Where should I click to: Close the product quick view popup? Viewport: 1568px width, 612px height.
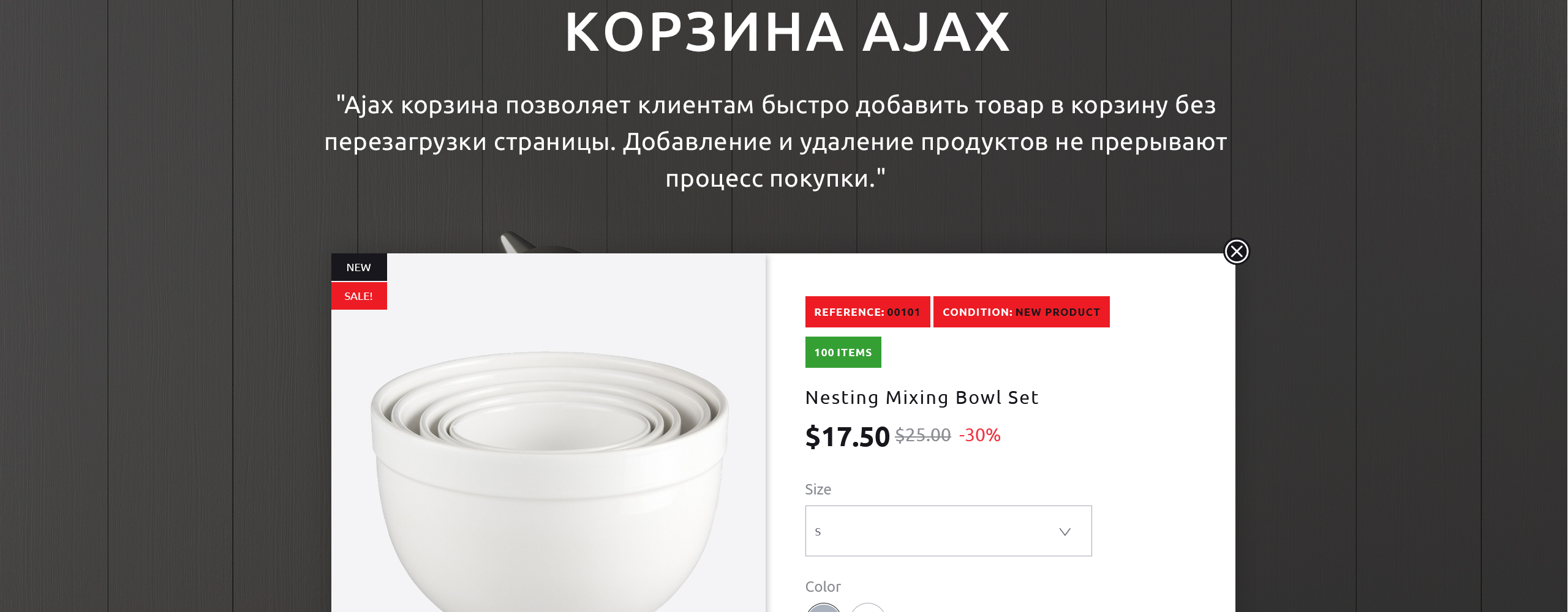(1236, 252)
